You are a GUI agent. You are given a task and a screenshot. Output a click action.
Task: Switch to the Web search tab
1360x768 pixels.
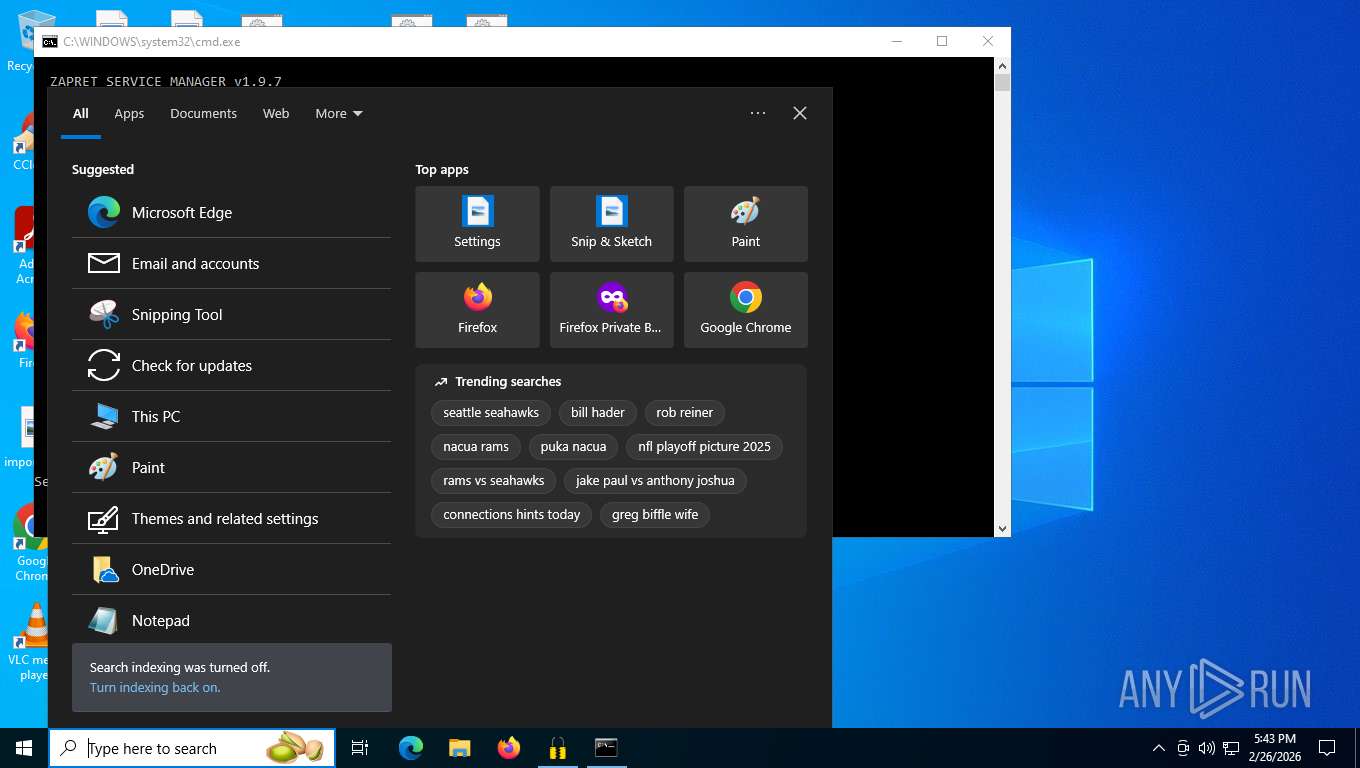(x=276, y=113)
